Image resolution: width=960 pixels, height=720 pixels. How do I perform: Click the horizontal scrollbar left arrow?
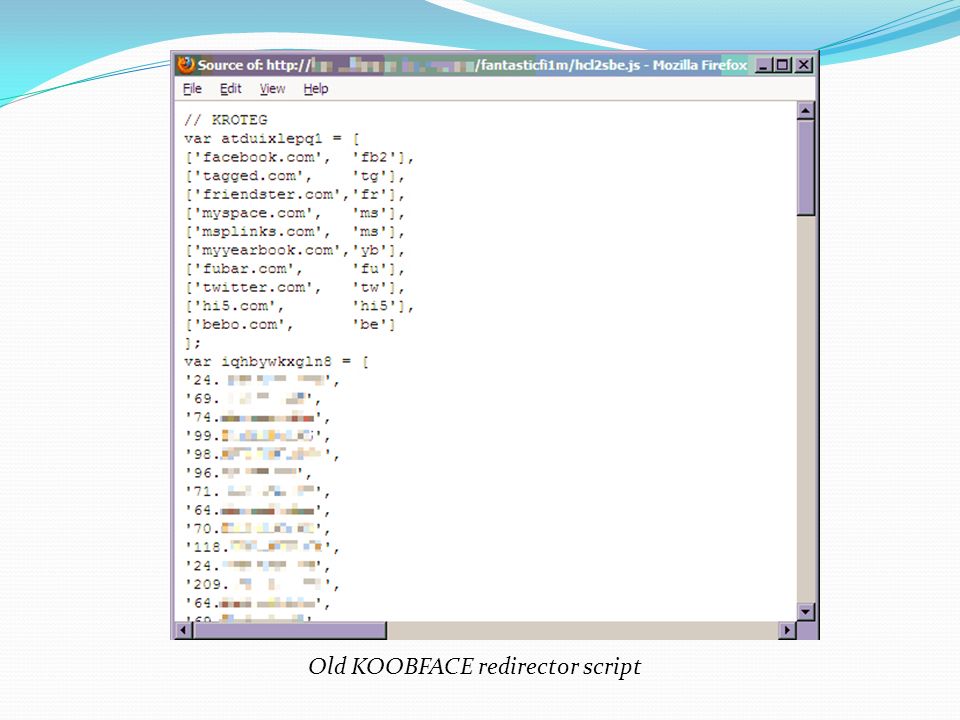pyautogui.click(x=183, y=630)
